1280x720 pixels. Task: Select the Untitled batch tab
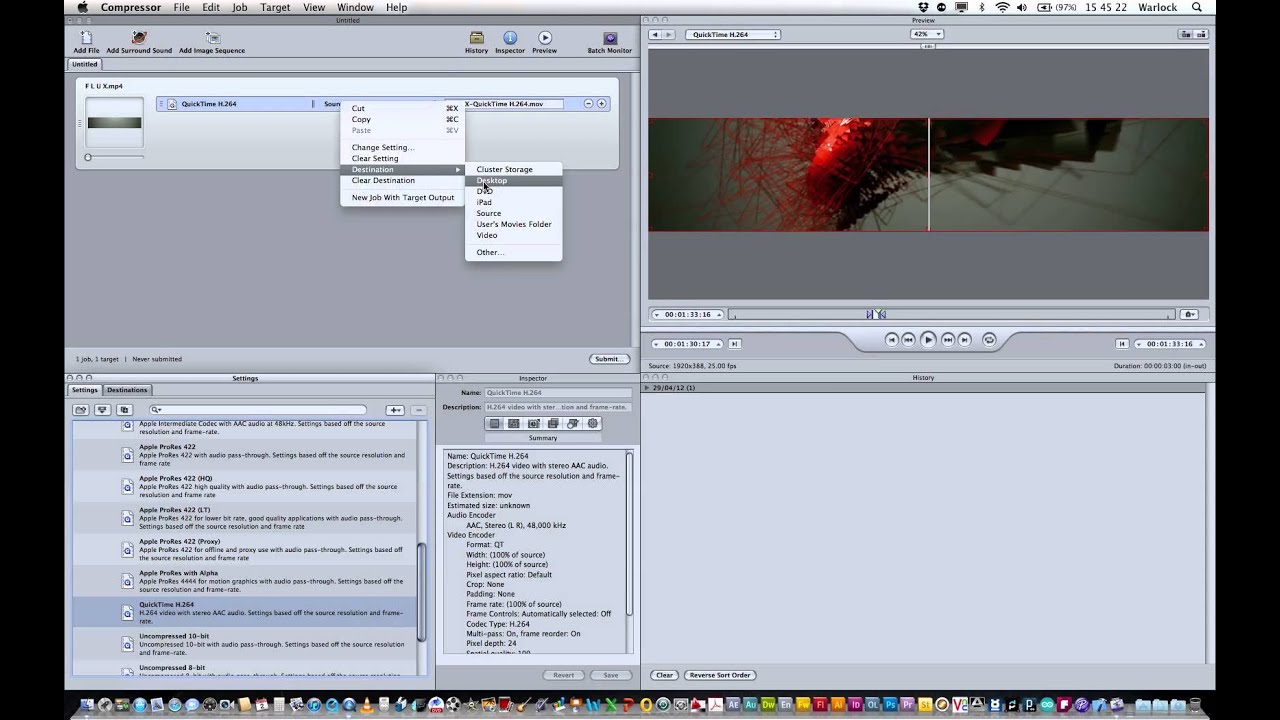85,64
